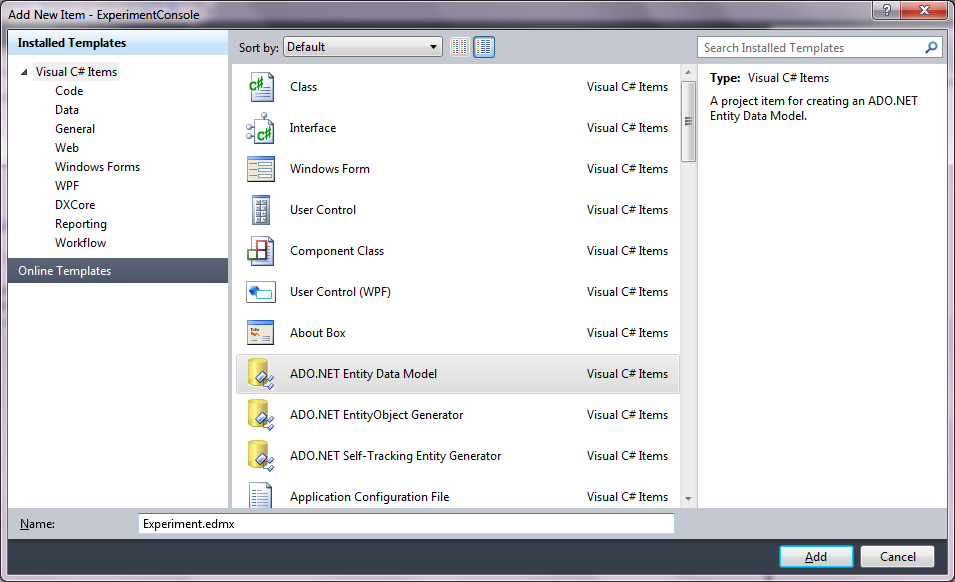Image resolution: width=955 pixels, height=582 pixels.
Task: Open the Installed Templates section header
Action: pyautogui.click(x=118, y=43)
